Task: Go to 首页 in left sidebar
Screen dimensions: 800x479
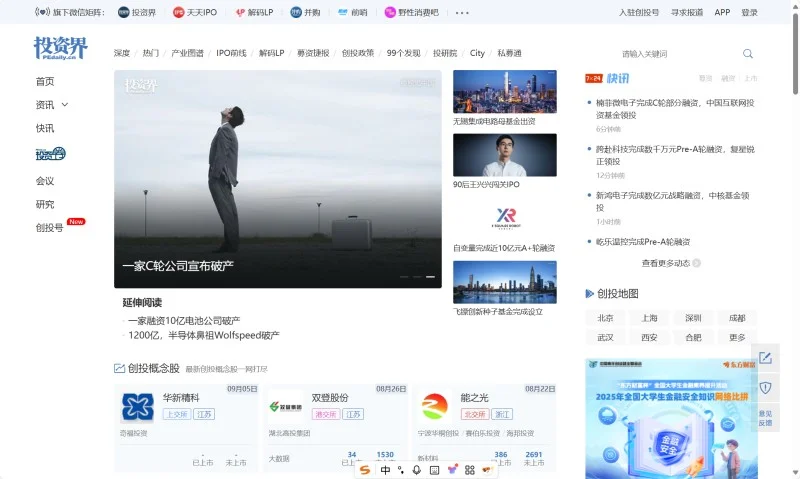Action: (45, 81)
